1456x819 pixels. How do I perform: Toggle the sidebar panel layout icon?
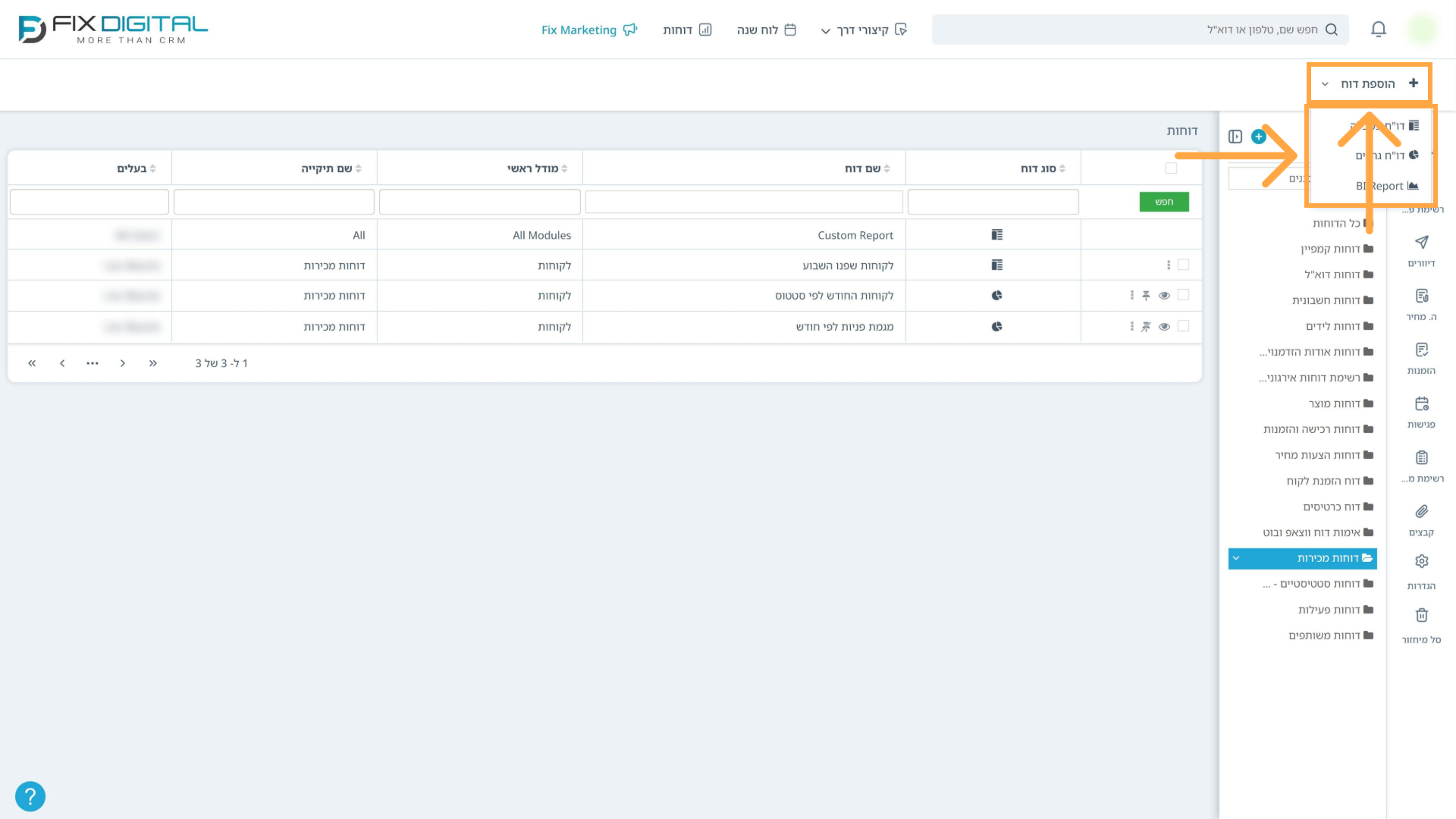tap(1235, 136)
